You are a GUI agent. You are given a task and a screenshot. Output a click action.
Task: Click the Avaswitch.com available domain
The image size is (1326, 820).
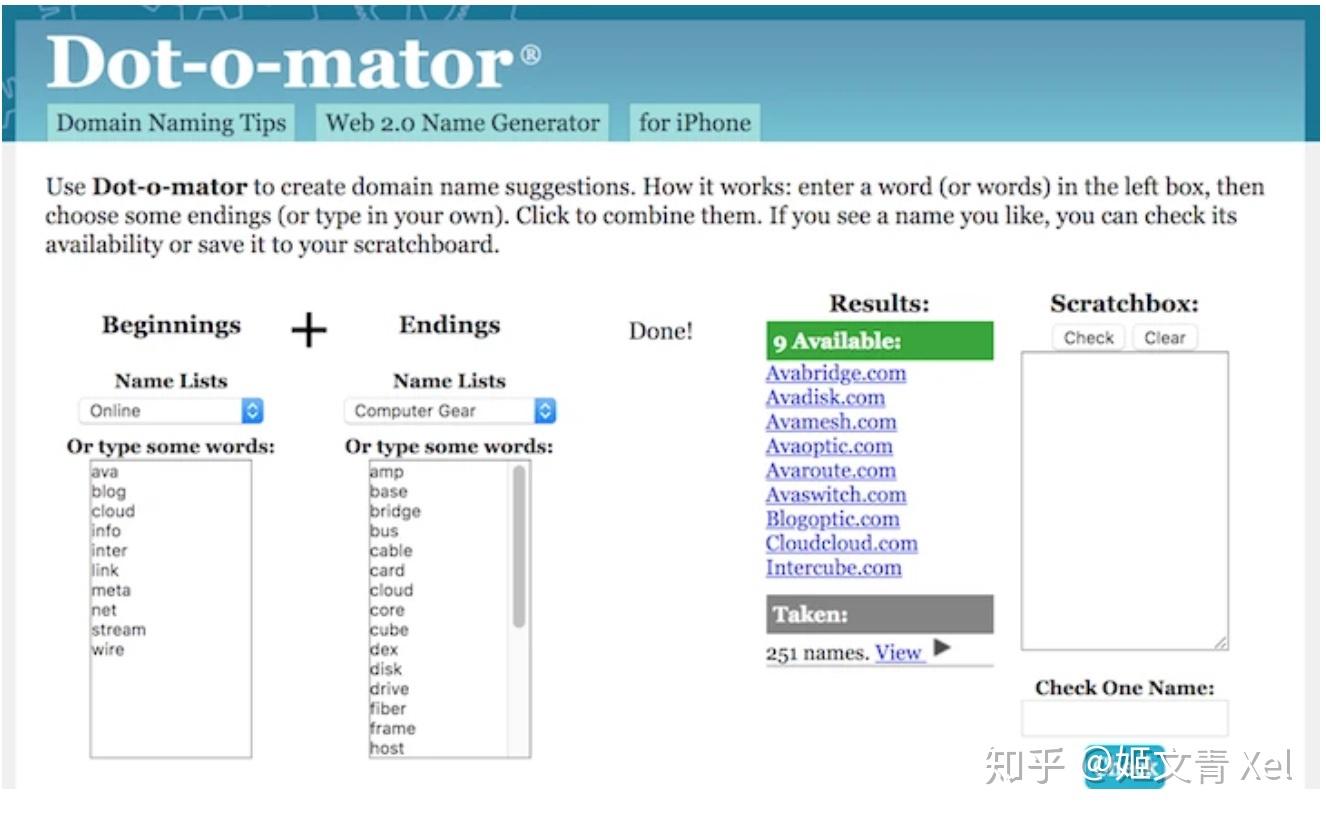(836, 495)
